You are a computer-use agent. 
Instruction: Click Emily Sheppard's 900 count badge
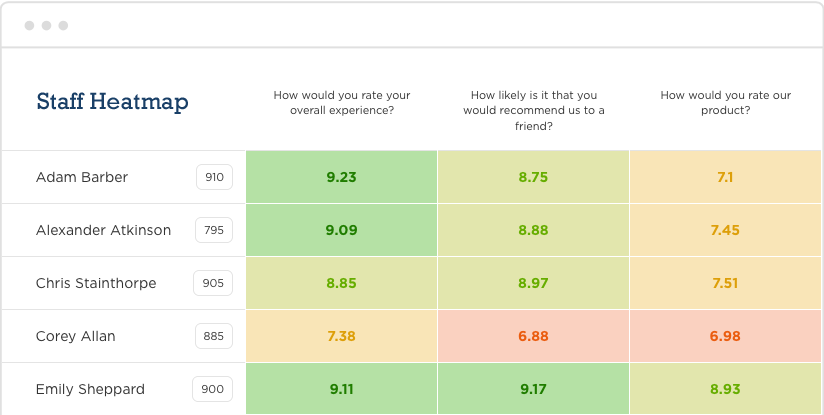pyautogui.click(x=213, y=389)
